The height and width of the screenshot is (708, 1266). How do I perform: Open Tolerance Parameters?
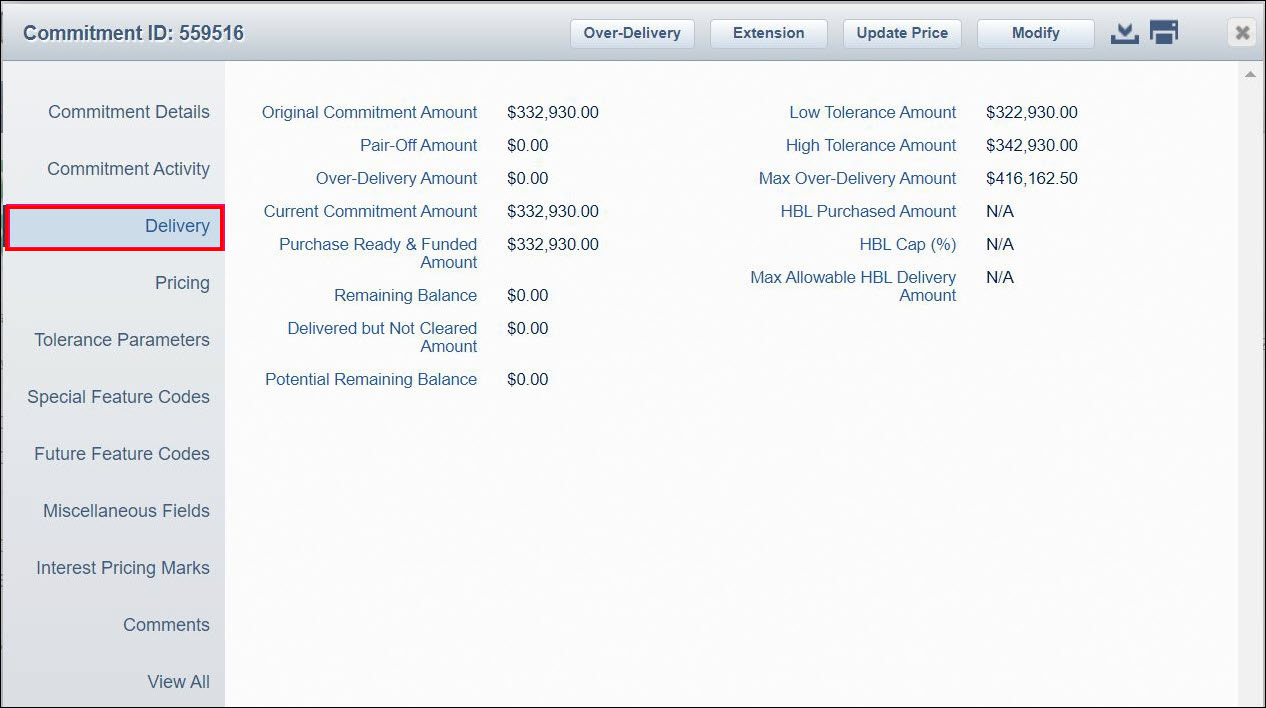(x=121, y=340)
